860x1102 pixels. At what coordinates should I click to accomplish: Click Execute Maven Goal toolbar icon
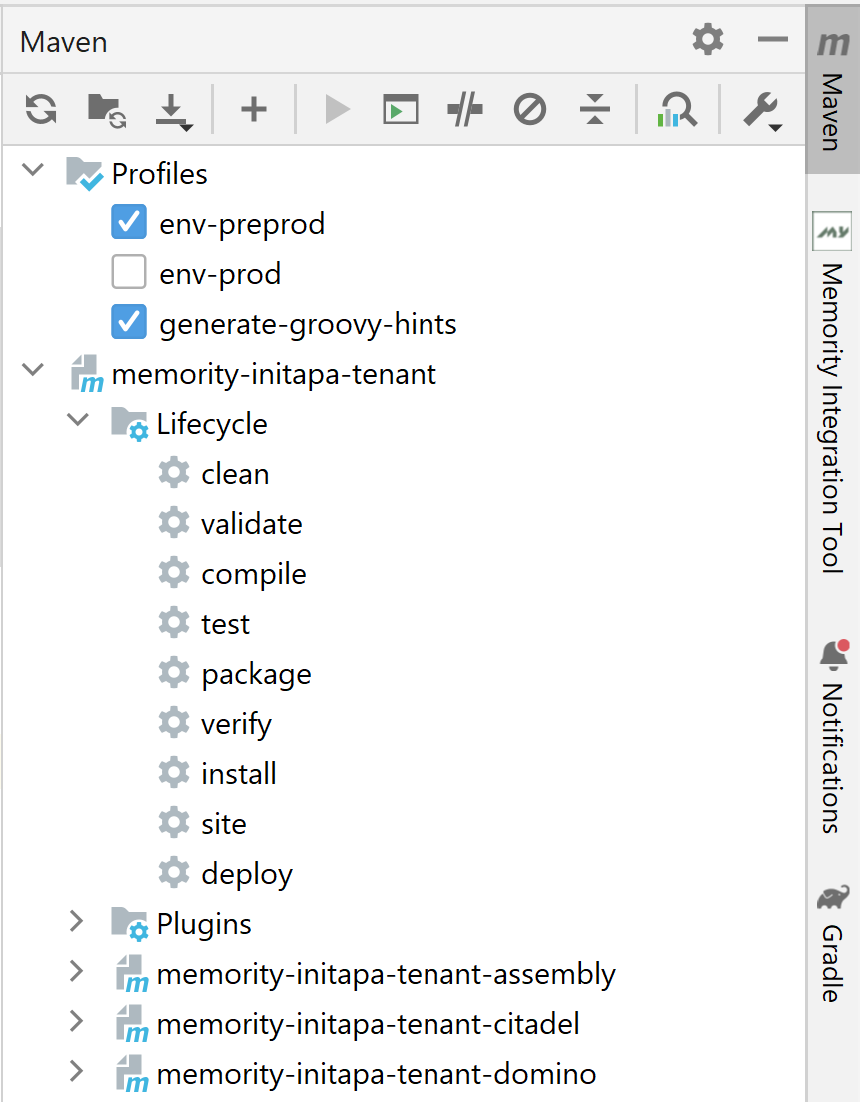[401, 108]
